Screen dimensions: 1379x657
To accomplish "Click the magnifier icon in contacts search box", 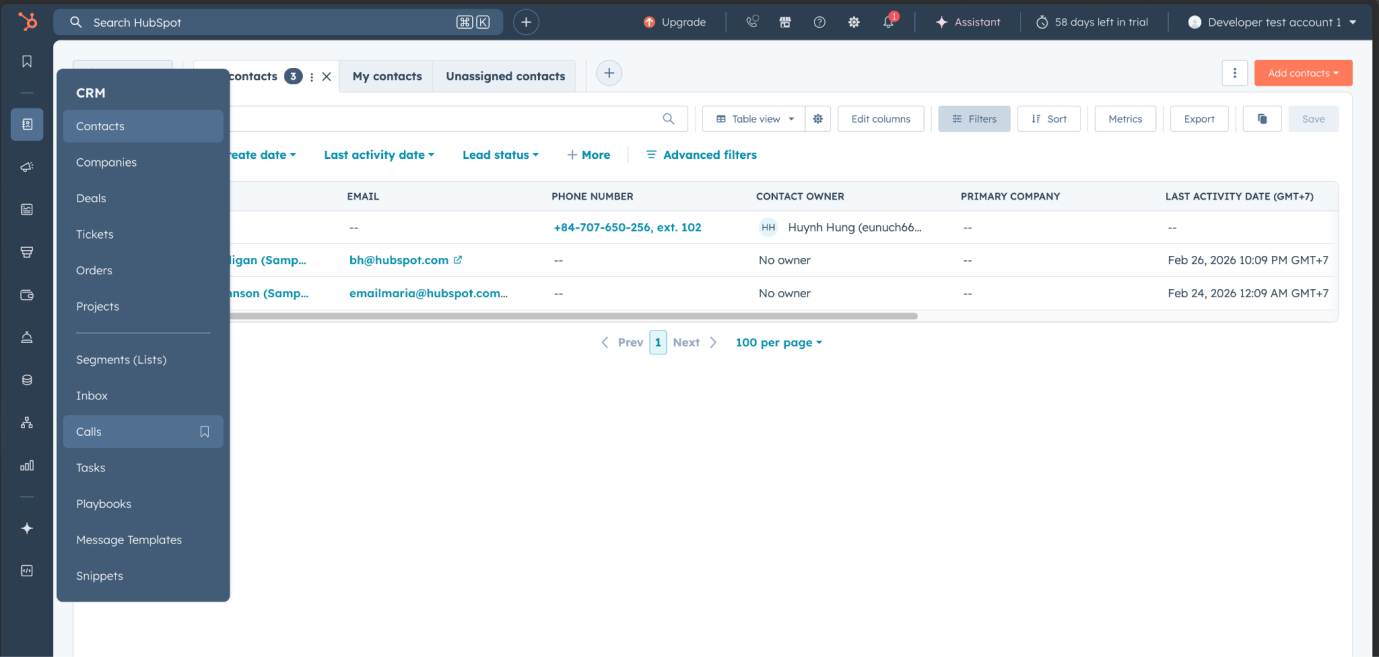I will click(669, 119).
